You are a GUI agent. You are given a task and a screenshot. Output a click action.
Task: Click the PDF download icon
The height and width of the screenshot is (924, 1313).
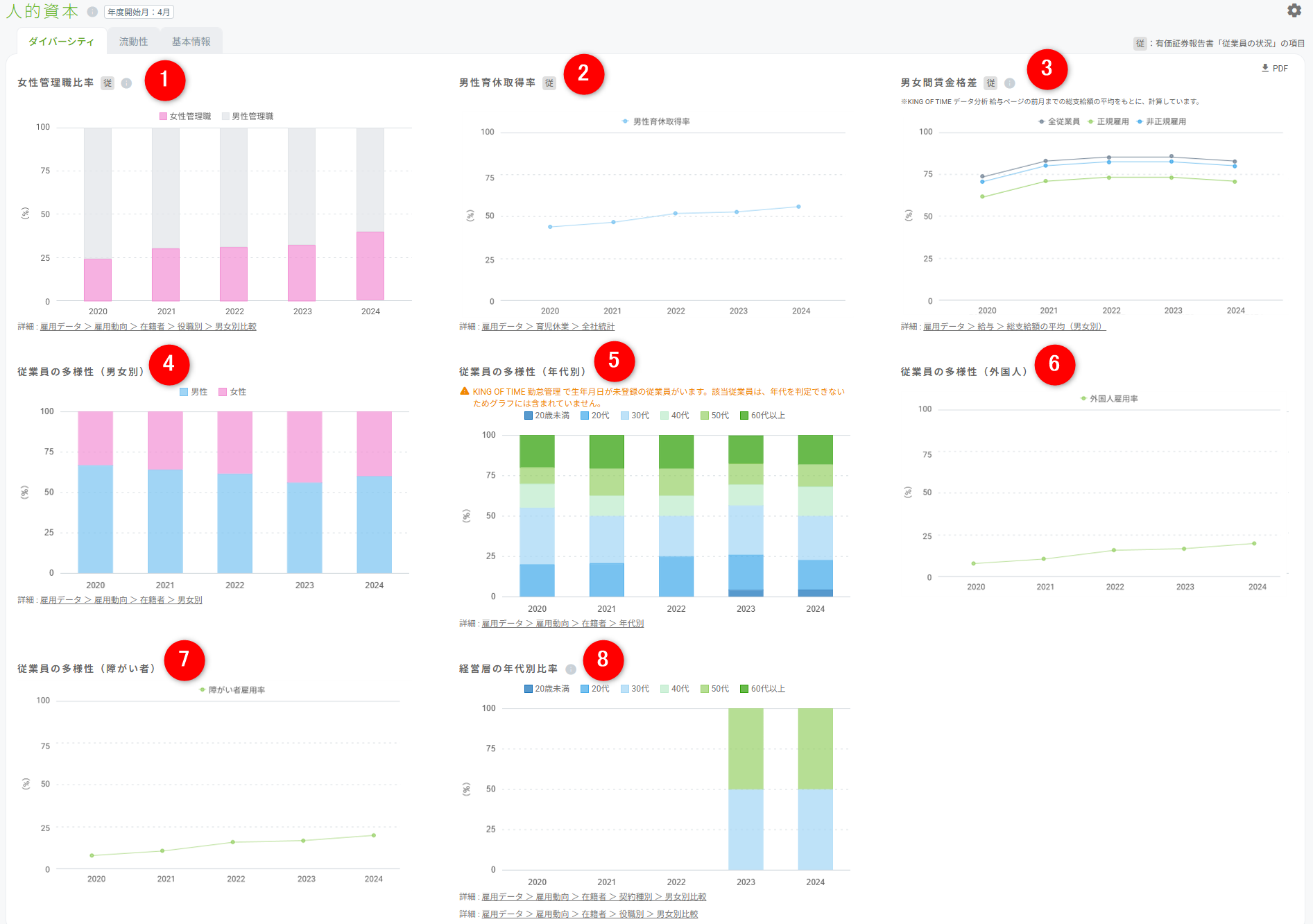click(1265, 68)
